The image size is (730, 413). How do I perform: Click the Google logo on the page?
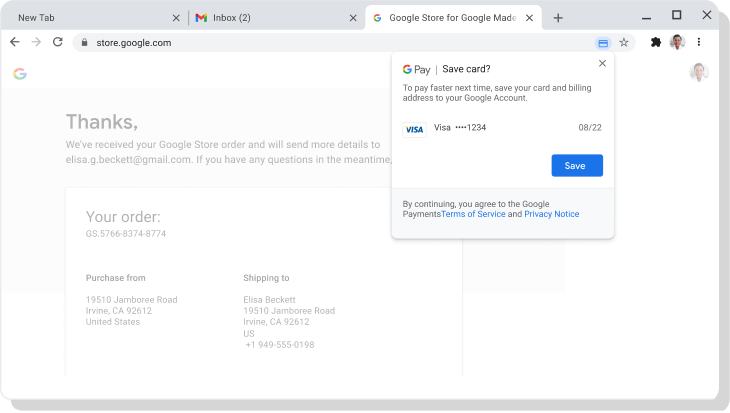tap(20, 74)
